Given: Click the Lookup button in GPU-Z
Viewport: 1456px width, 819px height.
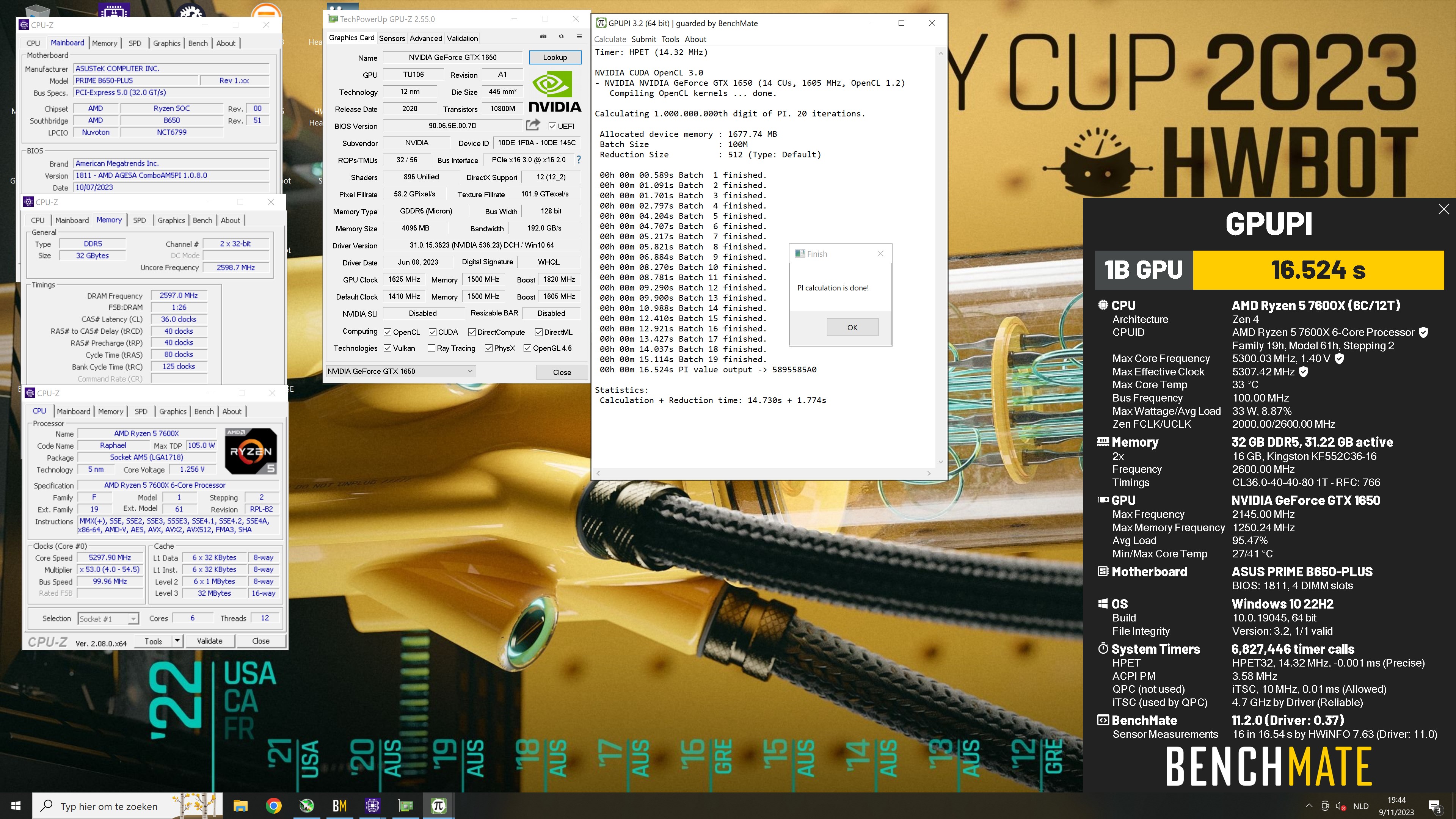Looking at the screenshot, I should tap(554, 57).
